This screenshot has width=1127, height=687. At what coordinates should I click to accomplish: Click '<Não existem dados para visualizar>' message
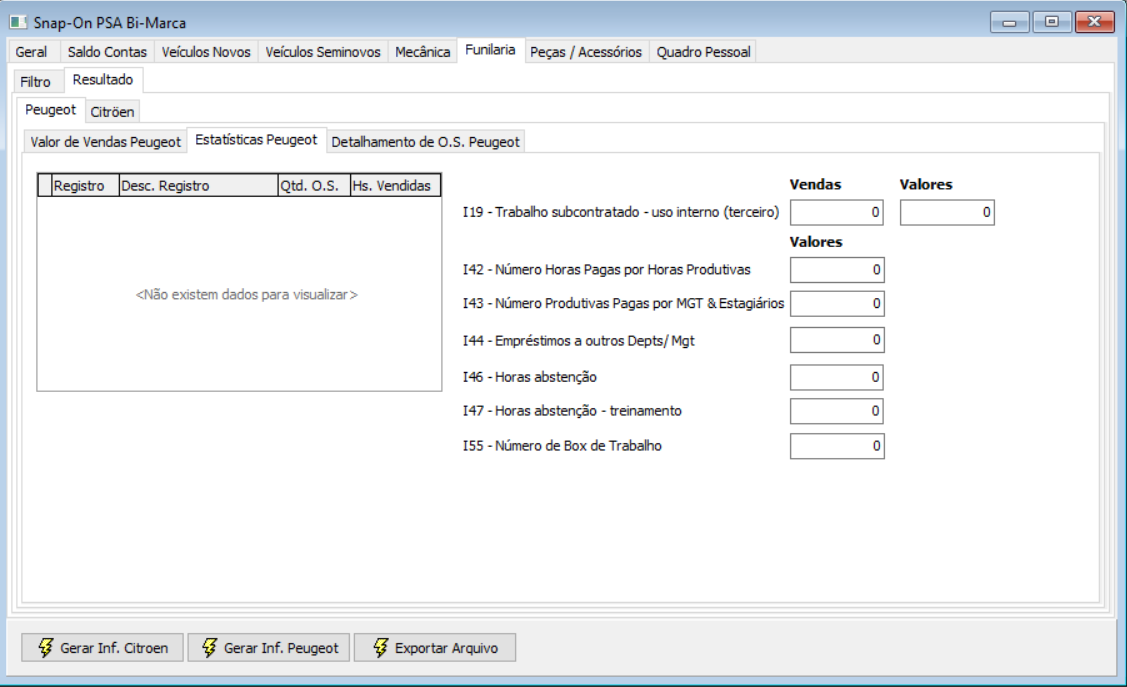pyautogui.click(x=247, y=295)
